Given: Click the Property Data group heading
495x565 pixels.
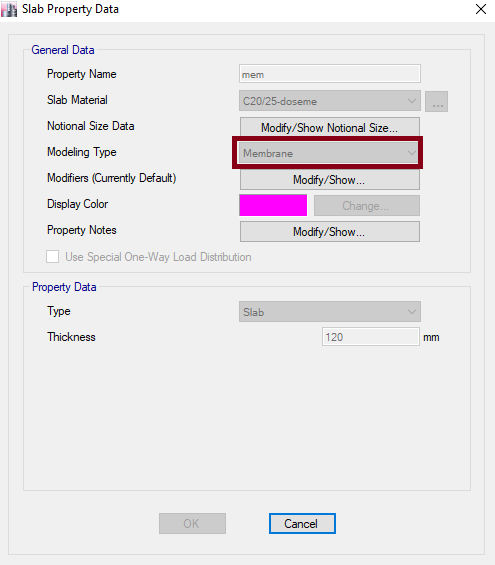Looking at the screenshot, I should coord(64,287).
